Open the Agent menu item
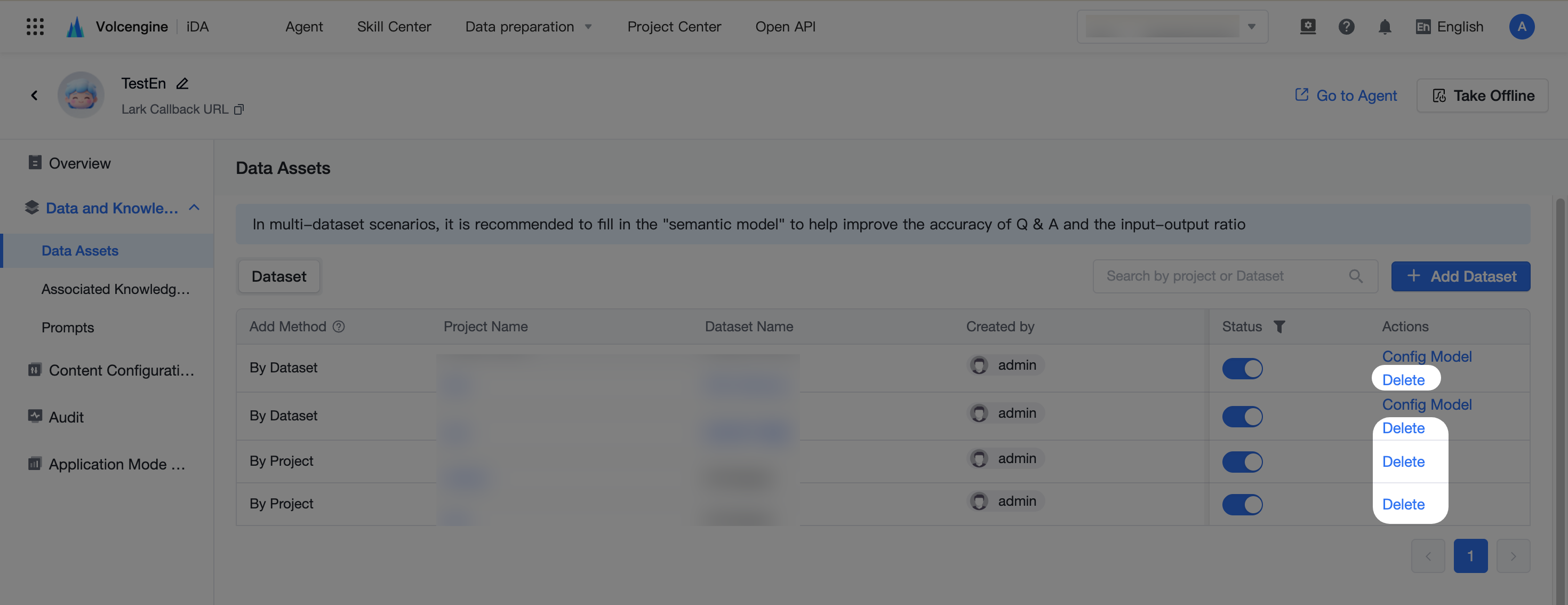The height and width of the screenshot is (605, 1568). pyautogui.click(x=304, y=27)
